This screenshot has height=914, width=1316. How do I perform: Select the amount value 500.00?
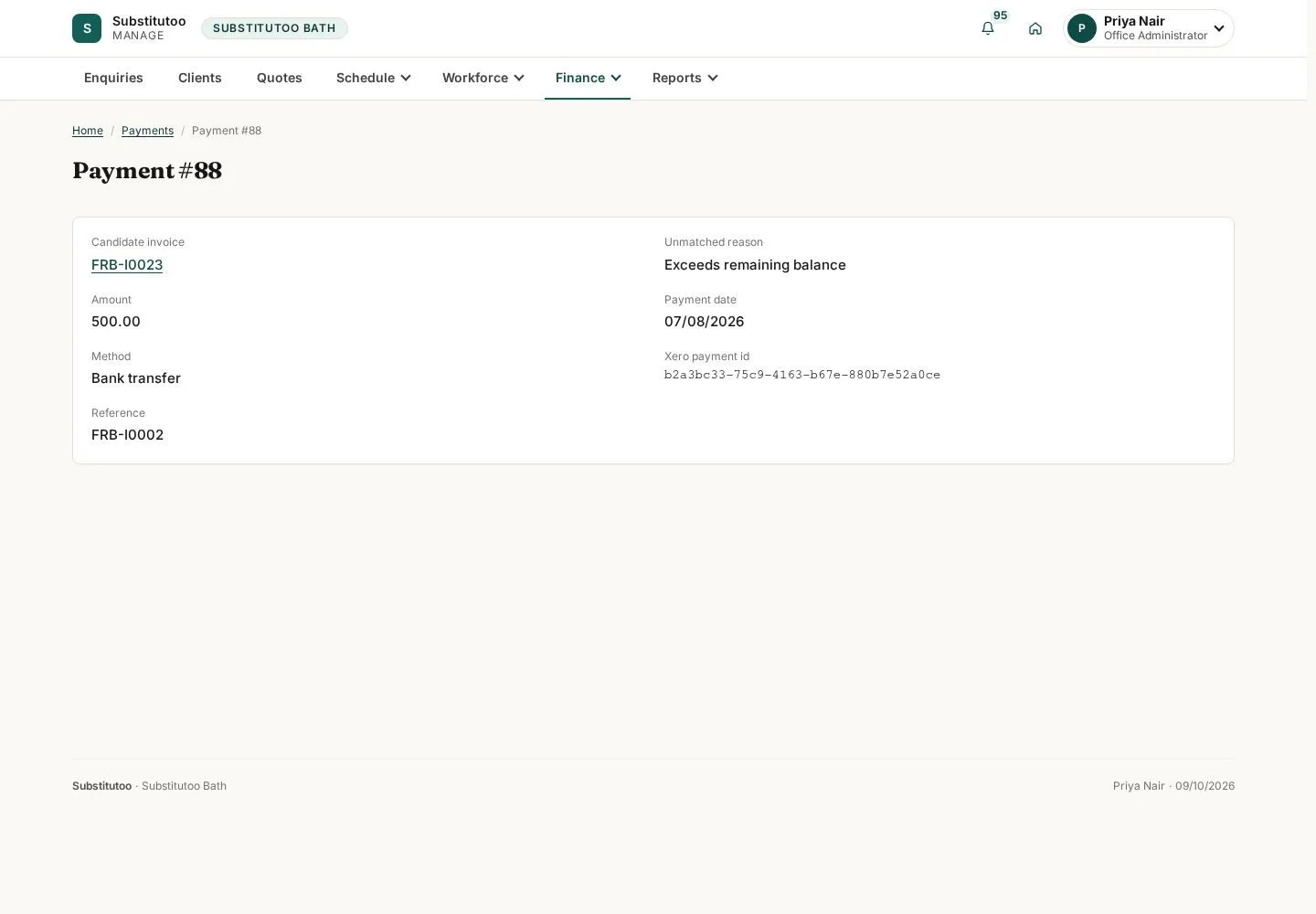pos(116,322)
